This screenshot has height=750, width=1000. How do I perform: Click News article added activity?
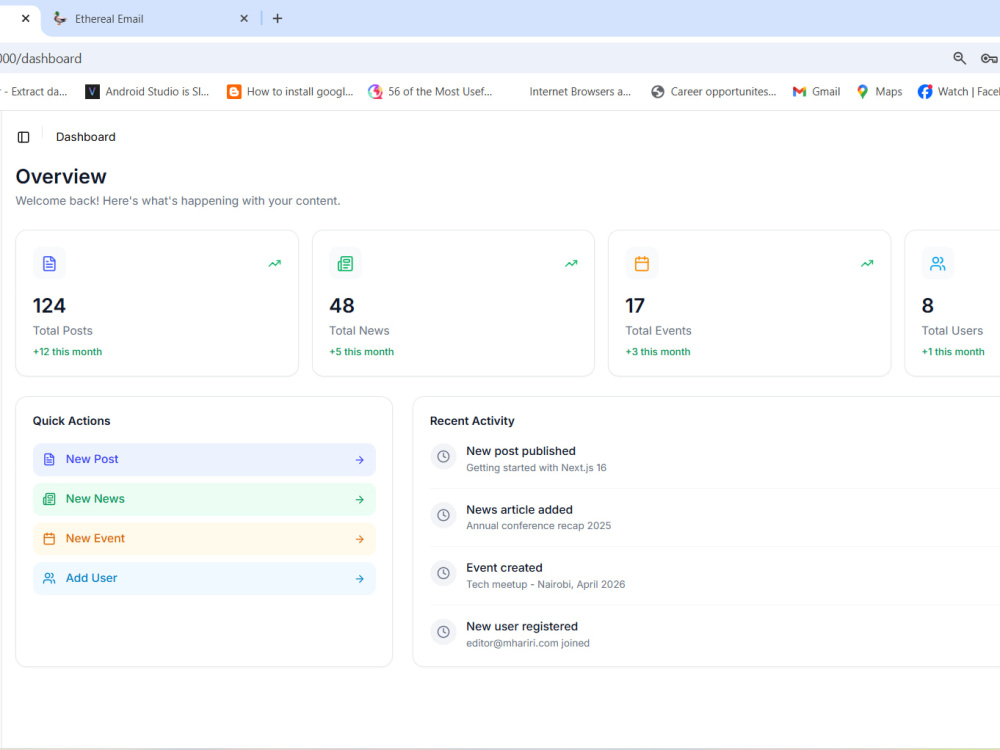click(519, 510)
